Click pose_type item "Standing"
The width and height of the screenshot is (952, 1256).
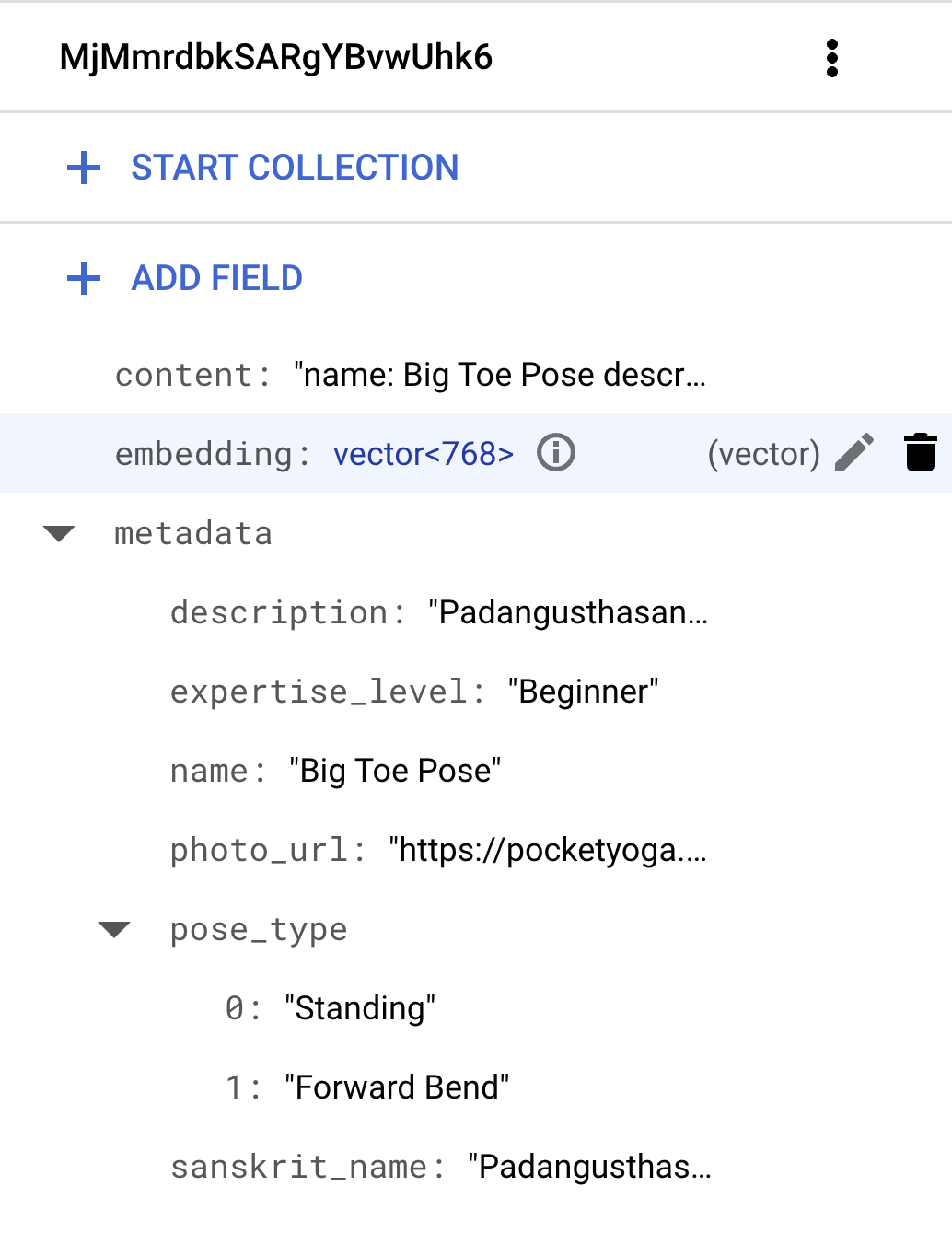point(360,1008)
